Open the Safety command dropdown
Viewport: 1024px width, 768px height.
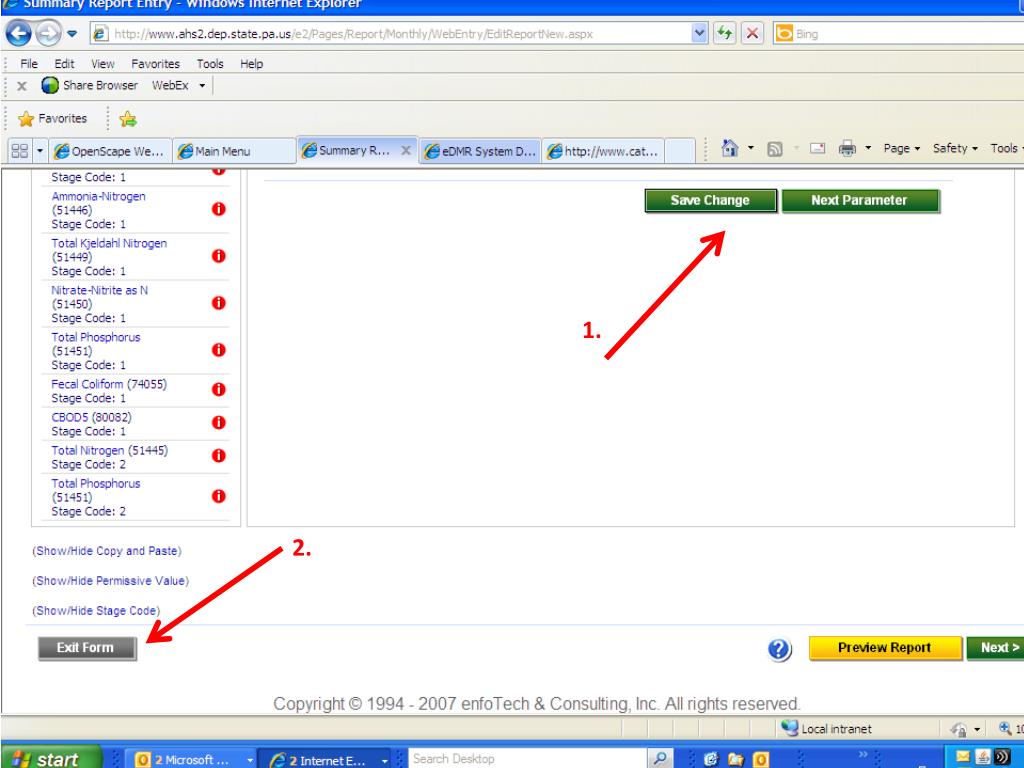955,148
